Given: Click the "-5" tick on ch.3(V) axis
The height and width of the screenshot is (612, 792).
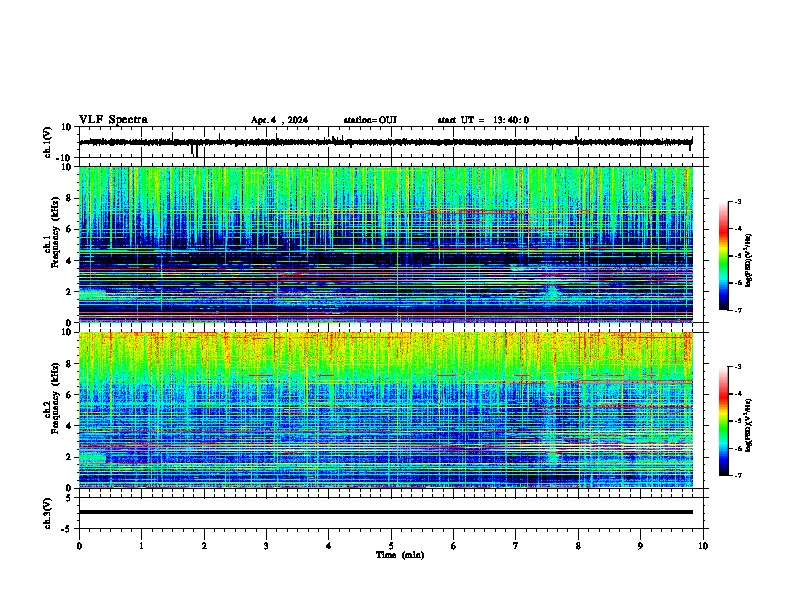Looking at the screenshot, I should click(x=67, y=529).
